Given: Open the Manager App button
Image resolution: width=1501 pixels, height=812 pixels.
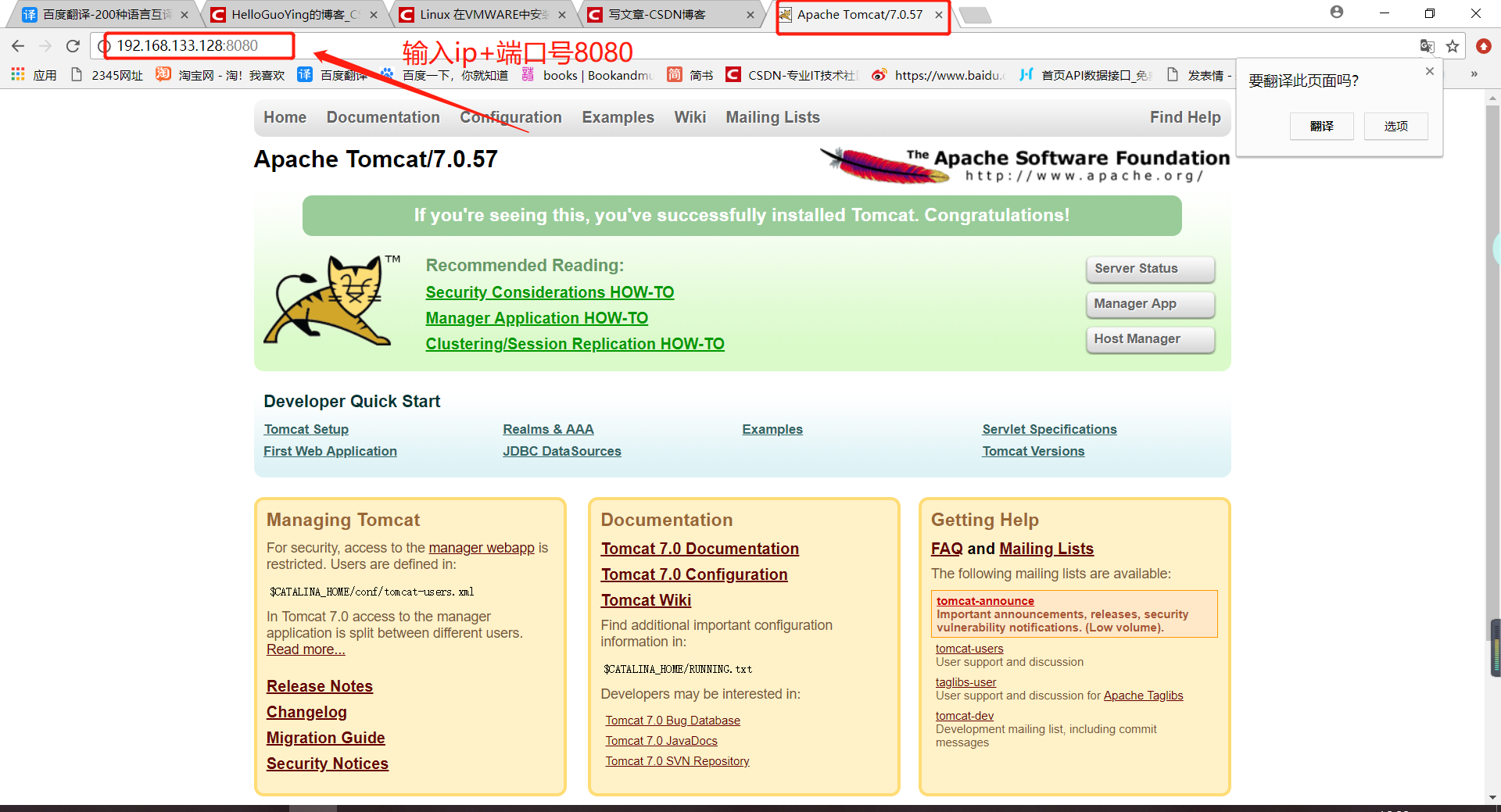Looking at the screenshot, I should (x=1150, y=304).
